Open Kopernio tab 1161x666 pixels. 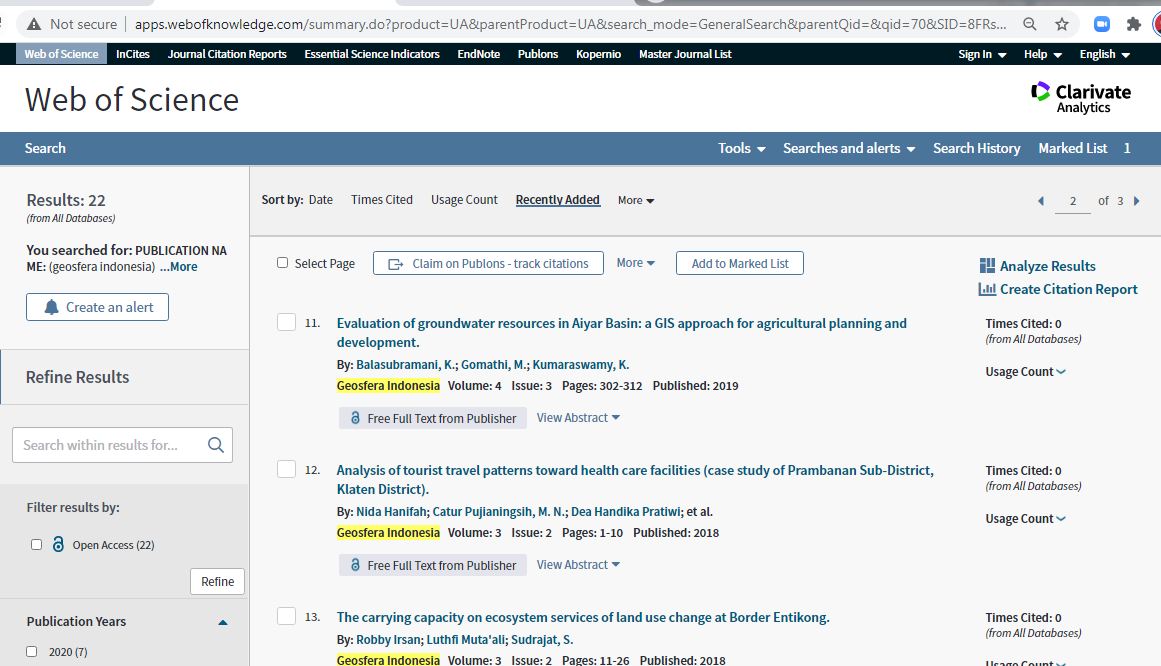tap(598, 54)
